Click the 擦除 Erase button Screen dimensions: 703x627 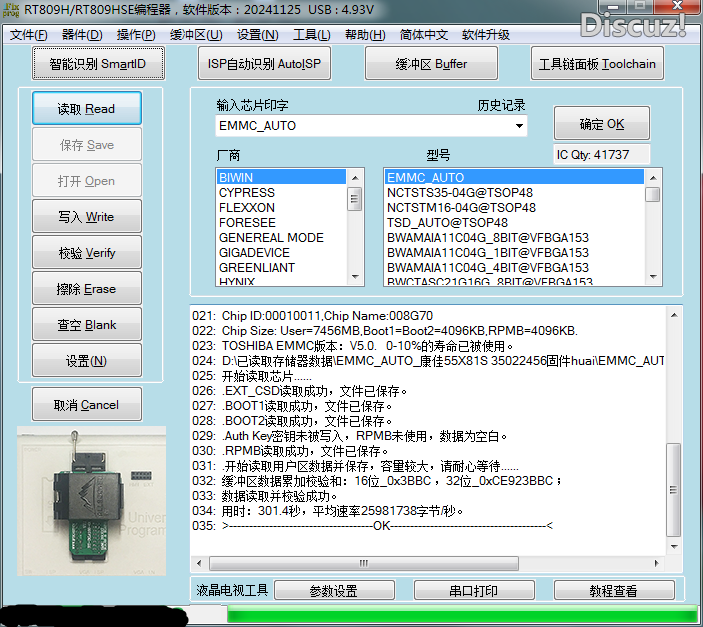click(x=87, y=288)
